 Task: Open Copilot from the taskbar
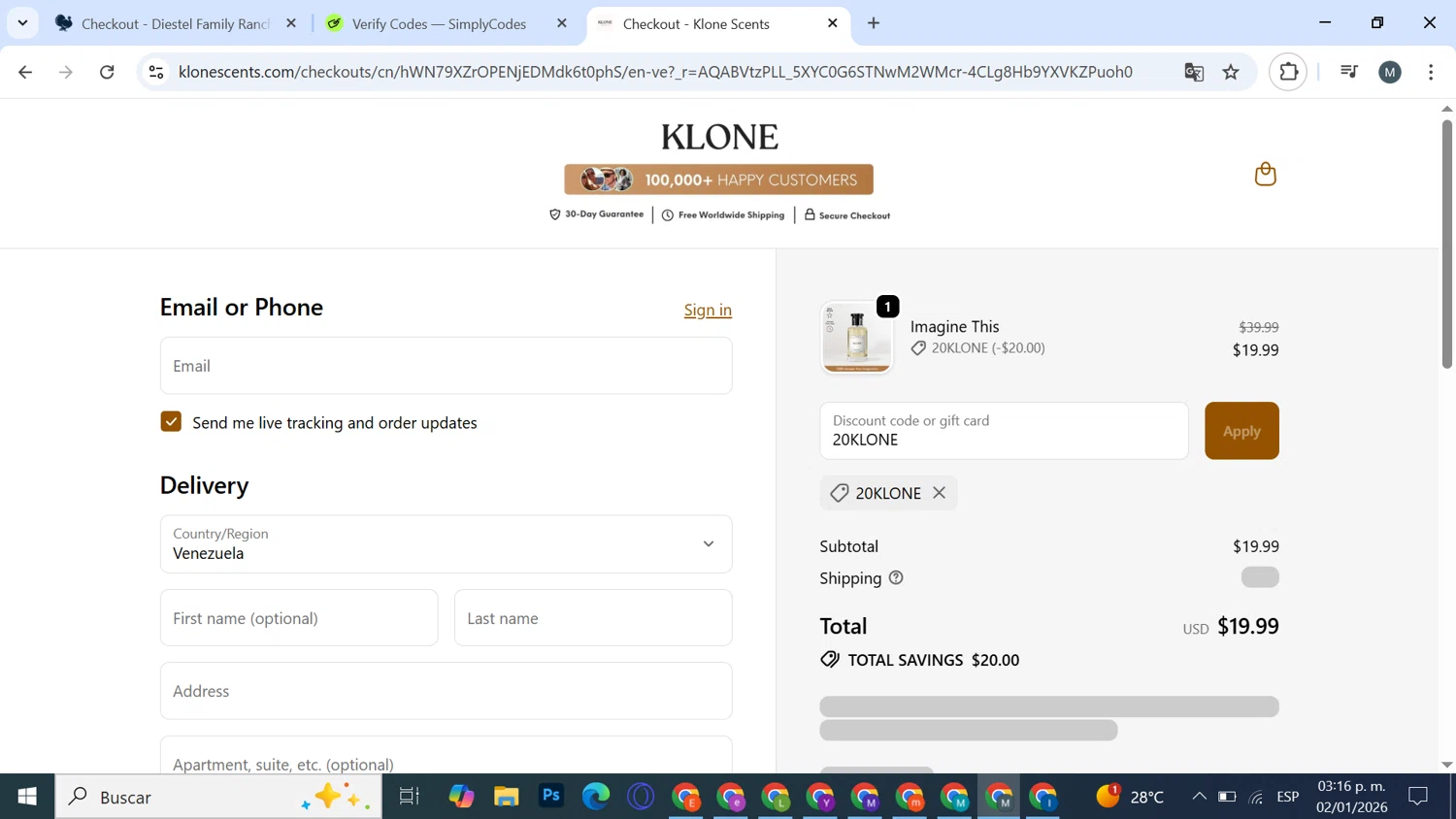(x=461, y=797)
